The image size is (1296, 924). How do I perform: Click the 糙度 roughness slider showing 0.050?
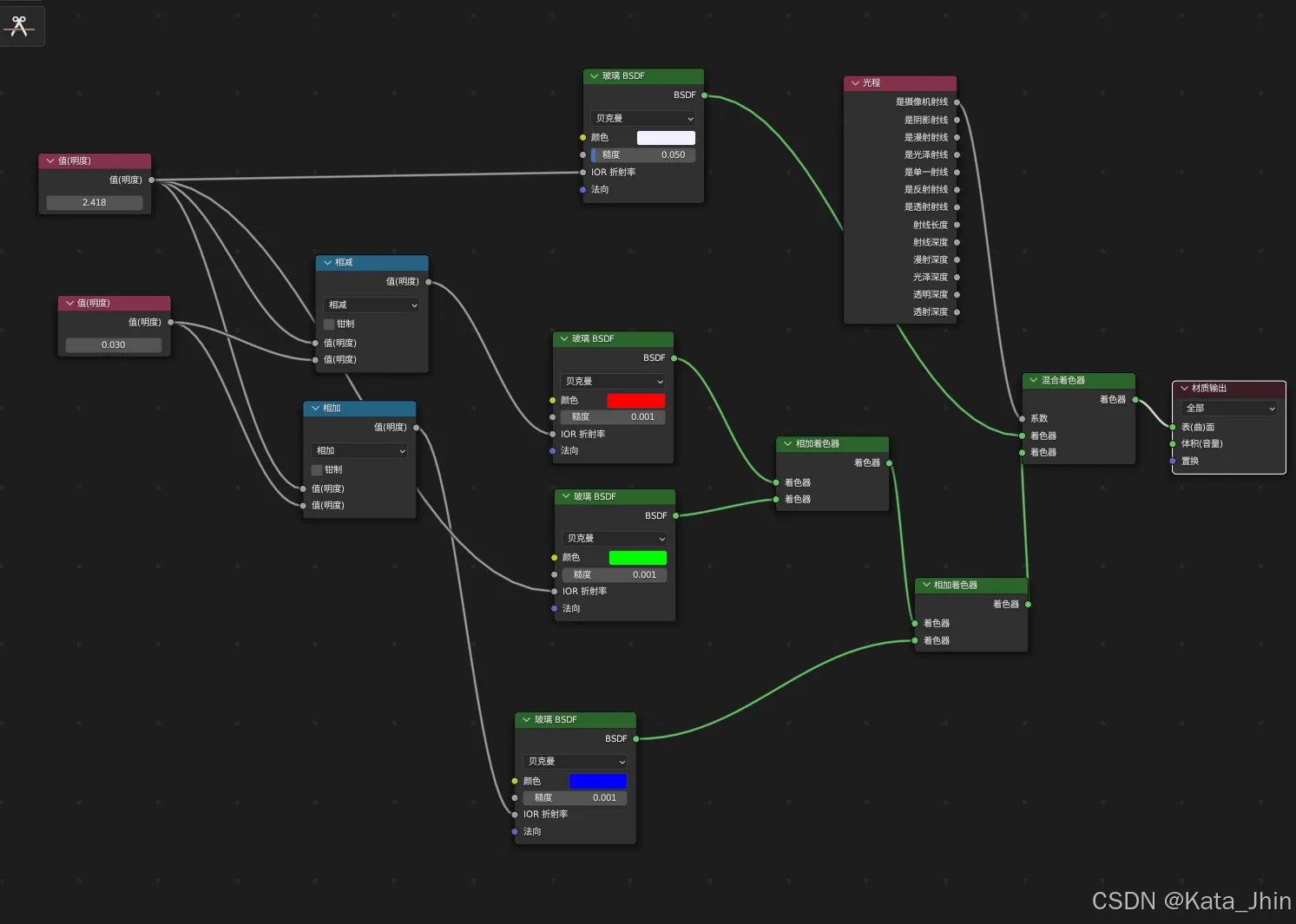[x=642, y=155]
